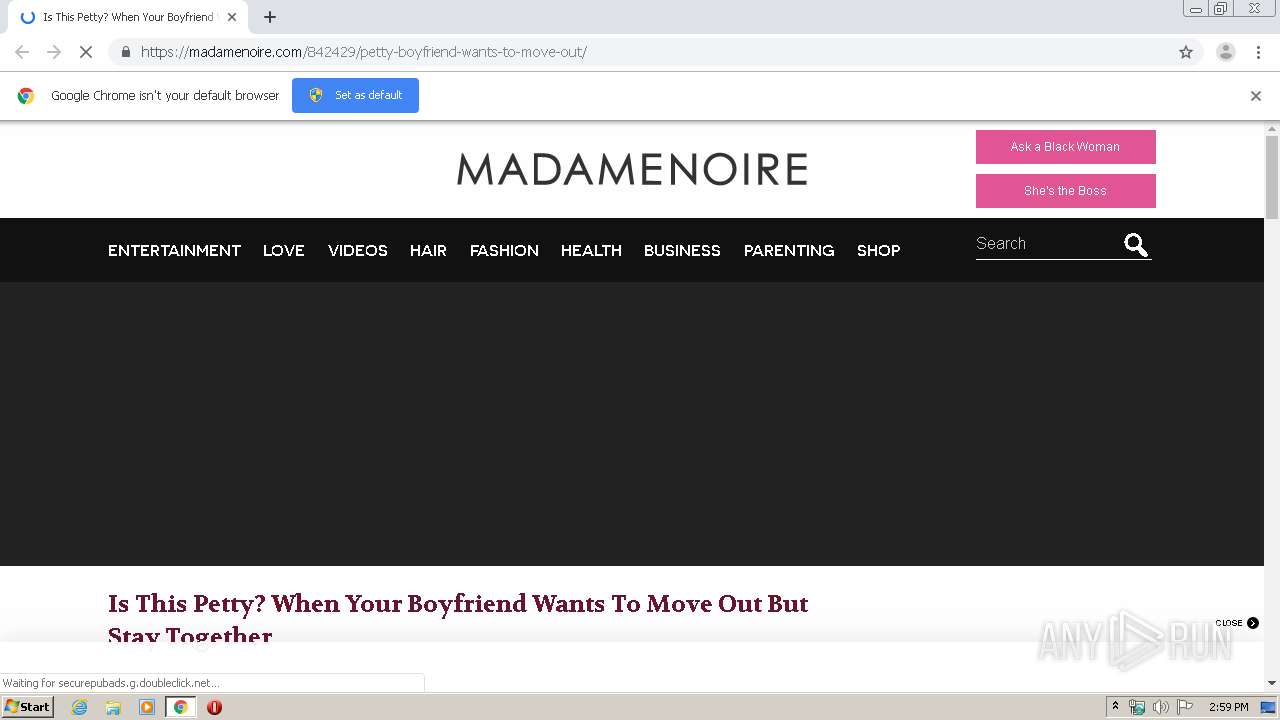This screenshot has width=1280, height=720.
Task: Open the SHOP section
Action: 879,251
